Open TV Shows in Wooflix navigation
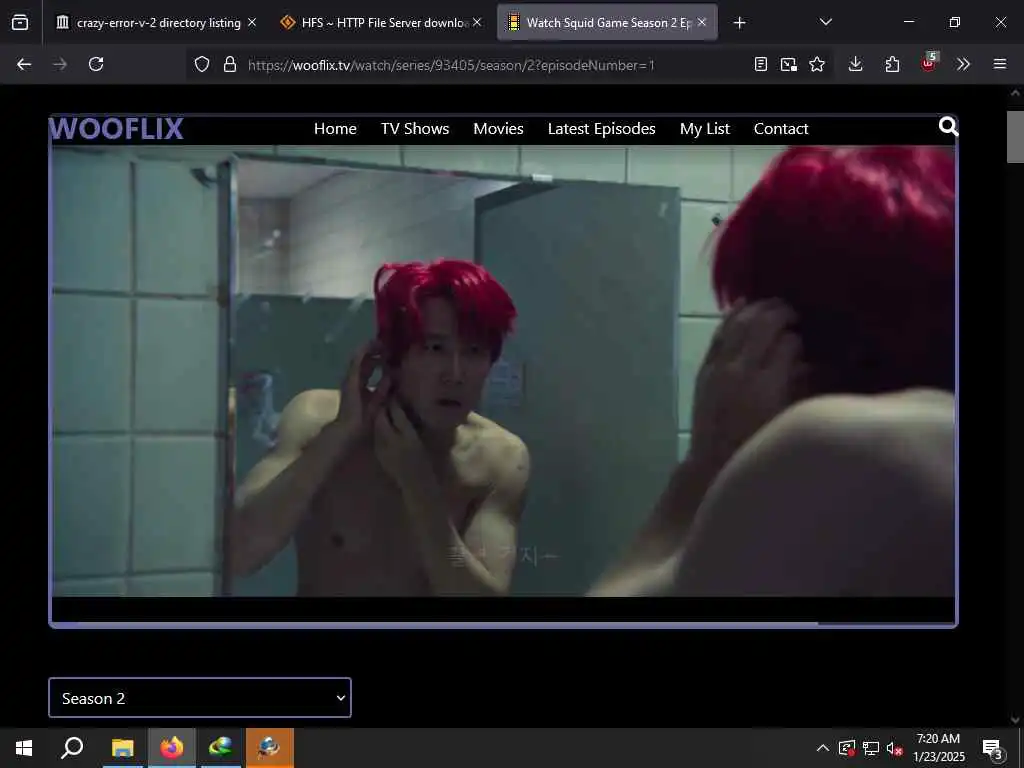Image resolution: width=1024 pixels, height=768 pixels. coord(415,129)
